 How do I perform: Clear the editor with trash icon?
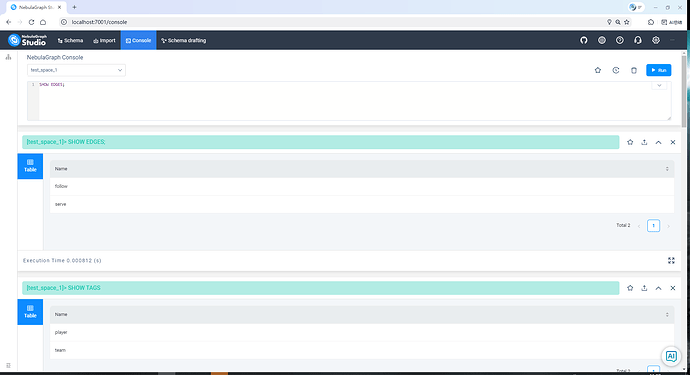(634, 70)
